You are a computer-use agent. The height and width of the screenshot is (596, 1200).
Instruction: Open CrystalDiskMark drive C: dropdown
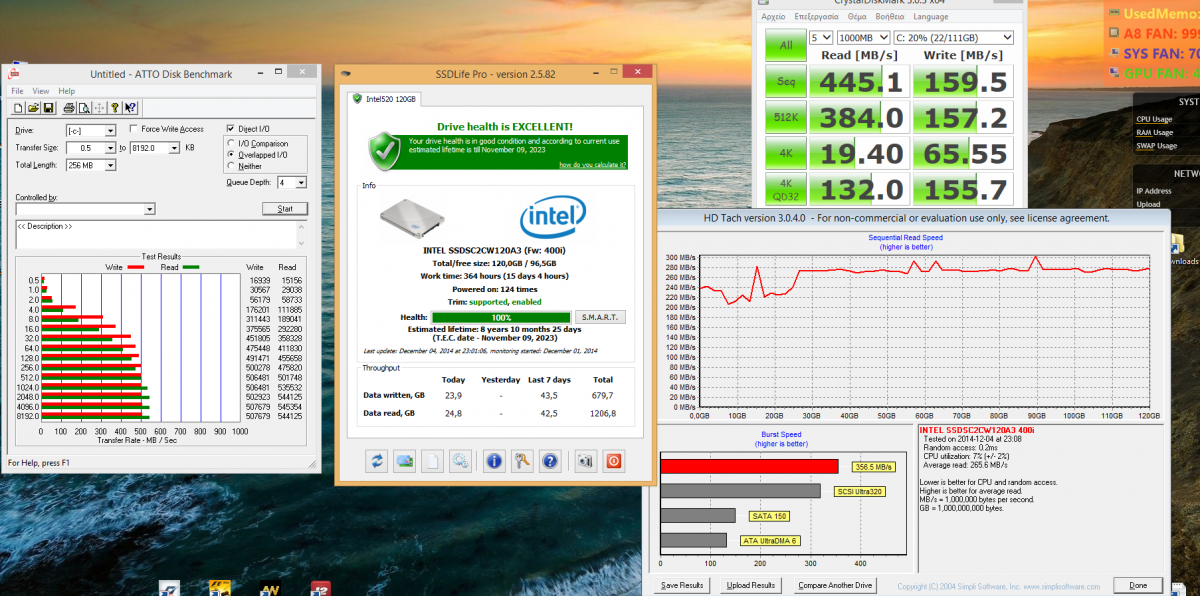[x=953, y=37]
